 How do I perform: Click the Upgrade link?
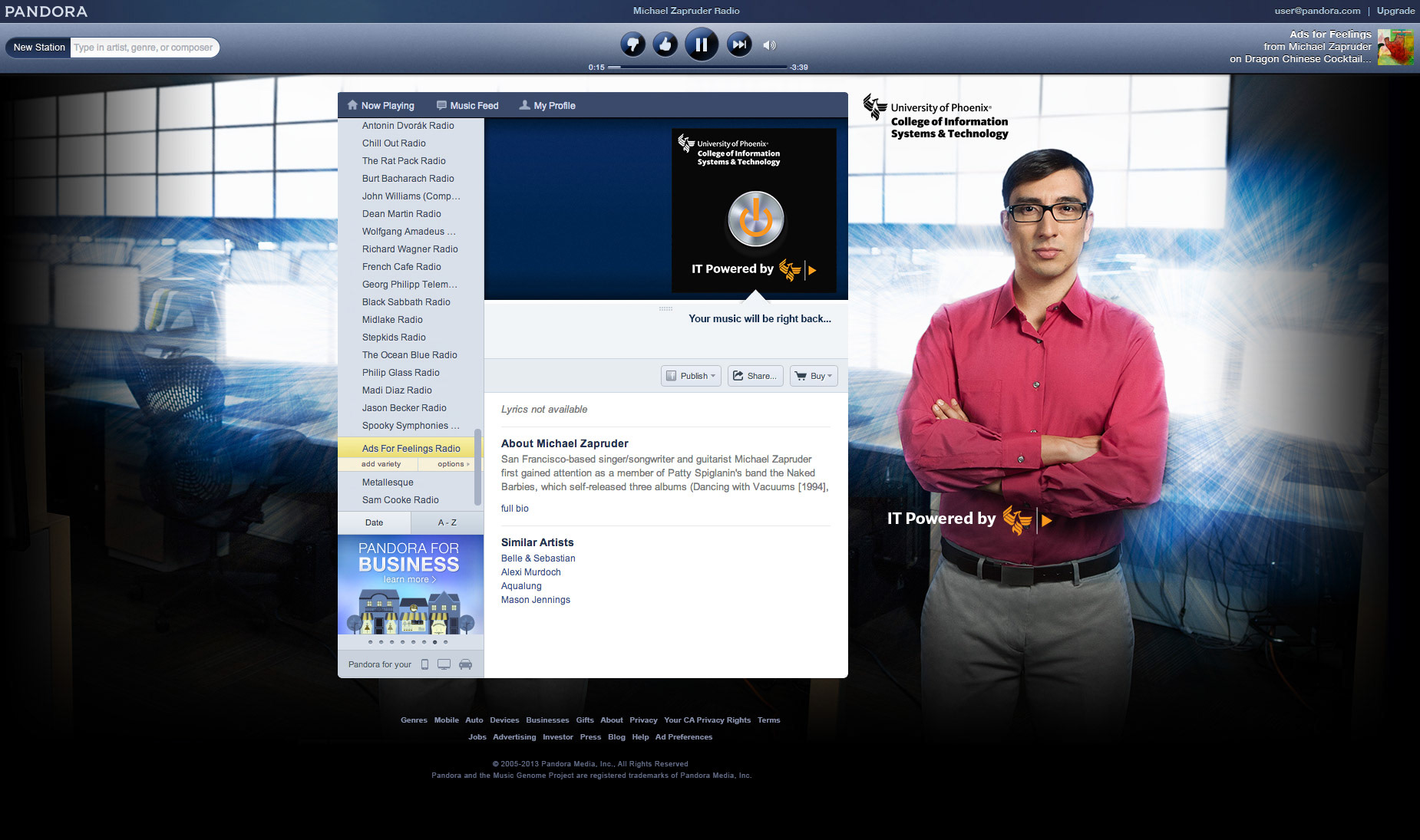click(x=1395, y=11)
